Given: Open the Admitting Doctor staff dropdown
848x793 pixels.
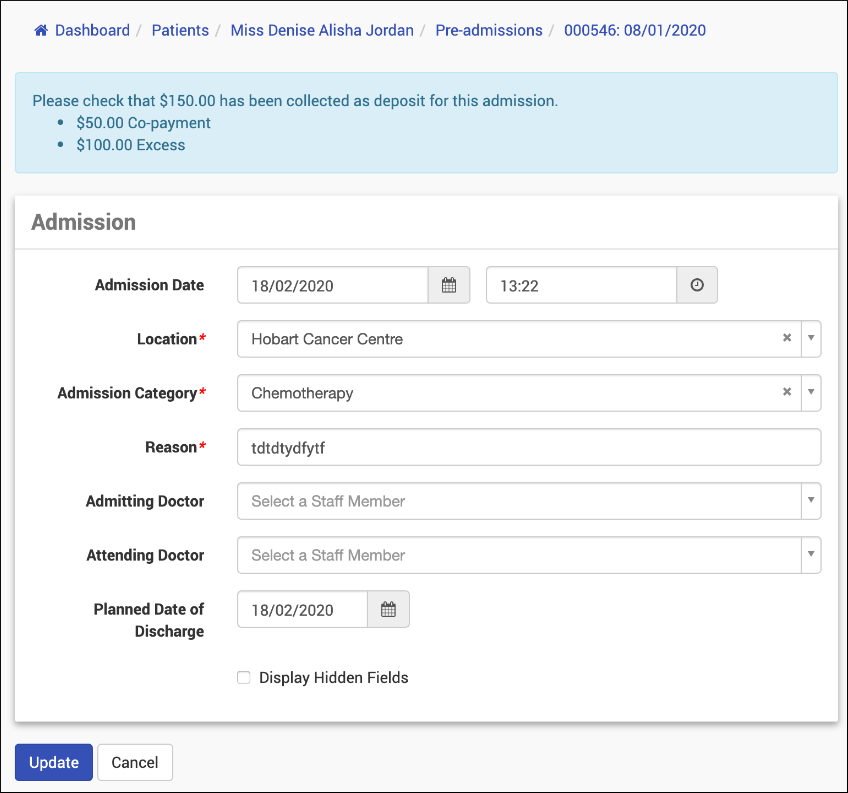Looking at the screenshot, I should pyautogui.click(x=529, y=501).
